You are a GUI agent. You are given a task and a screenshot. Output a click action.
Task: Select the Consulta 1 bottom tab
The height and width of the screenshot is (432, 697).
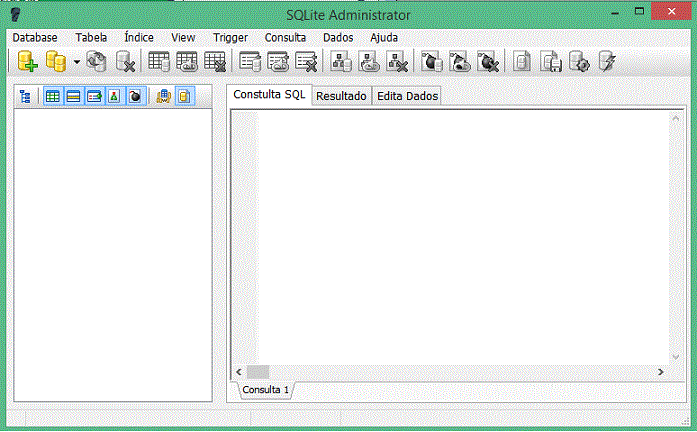(x=265, y=390)
